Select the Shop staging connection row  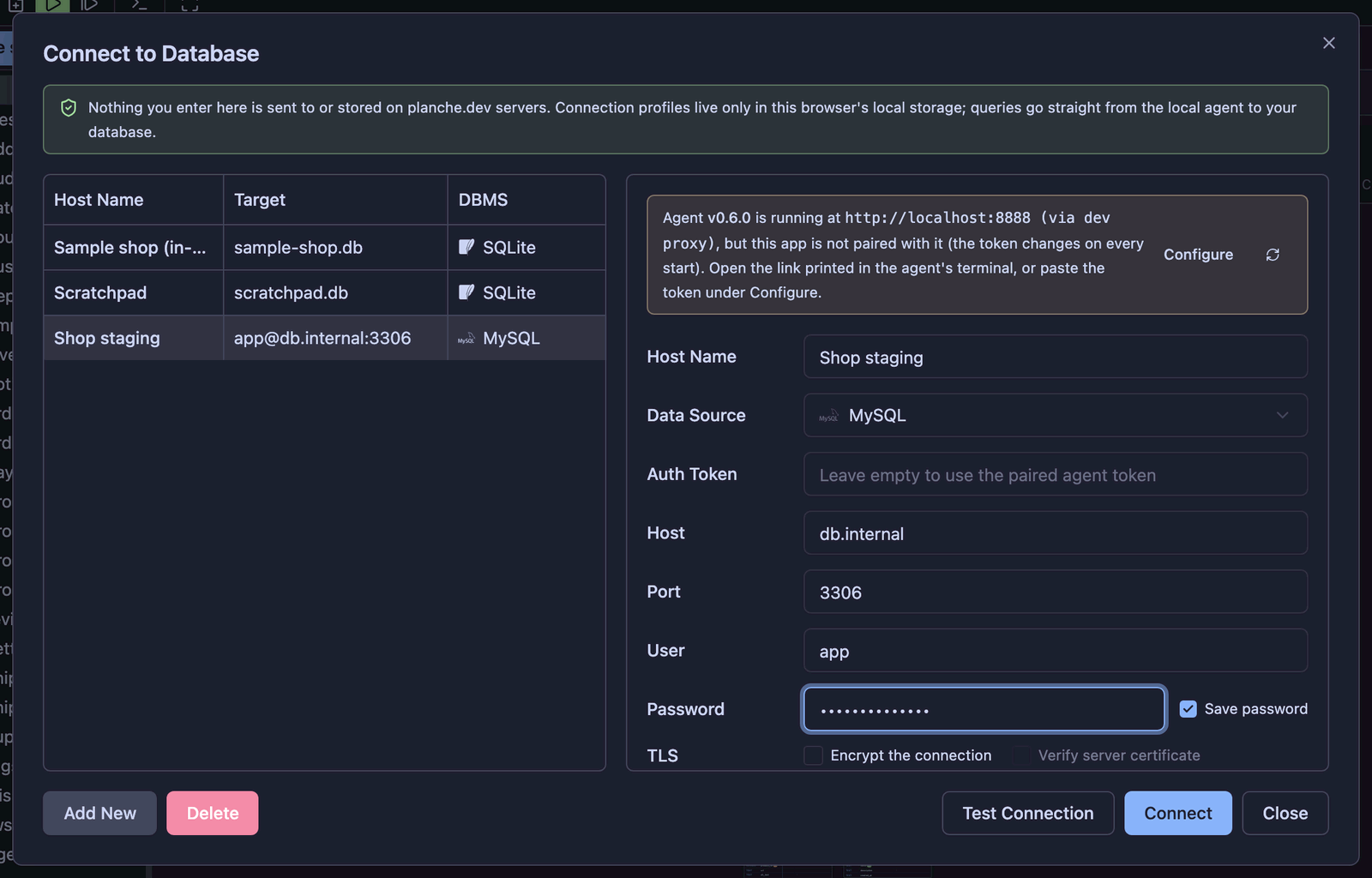click(324, 338)
